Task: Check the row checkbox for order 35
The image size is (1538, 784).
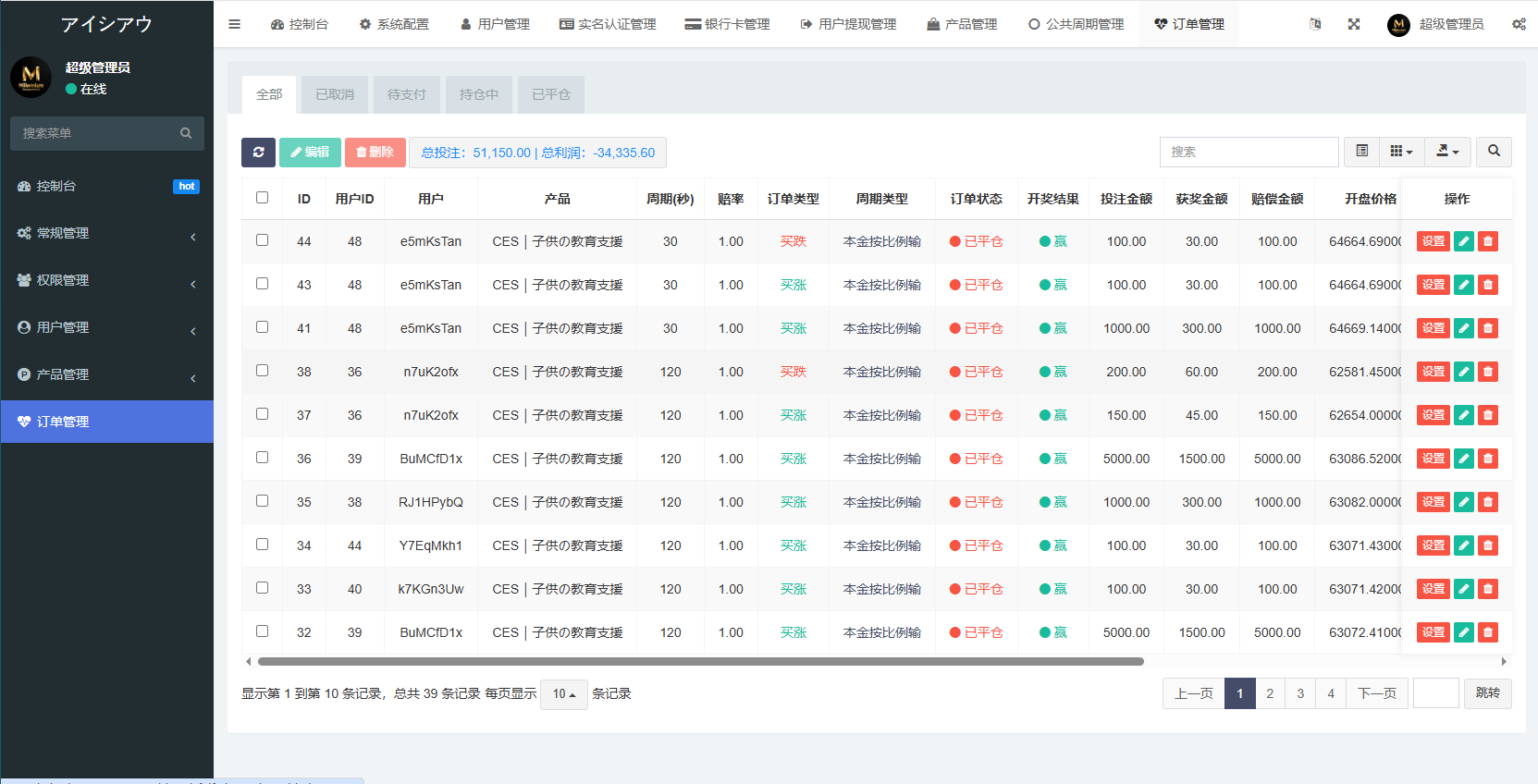Action: click(x=263, y=501)
